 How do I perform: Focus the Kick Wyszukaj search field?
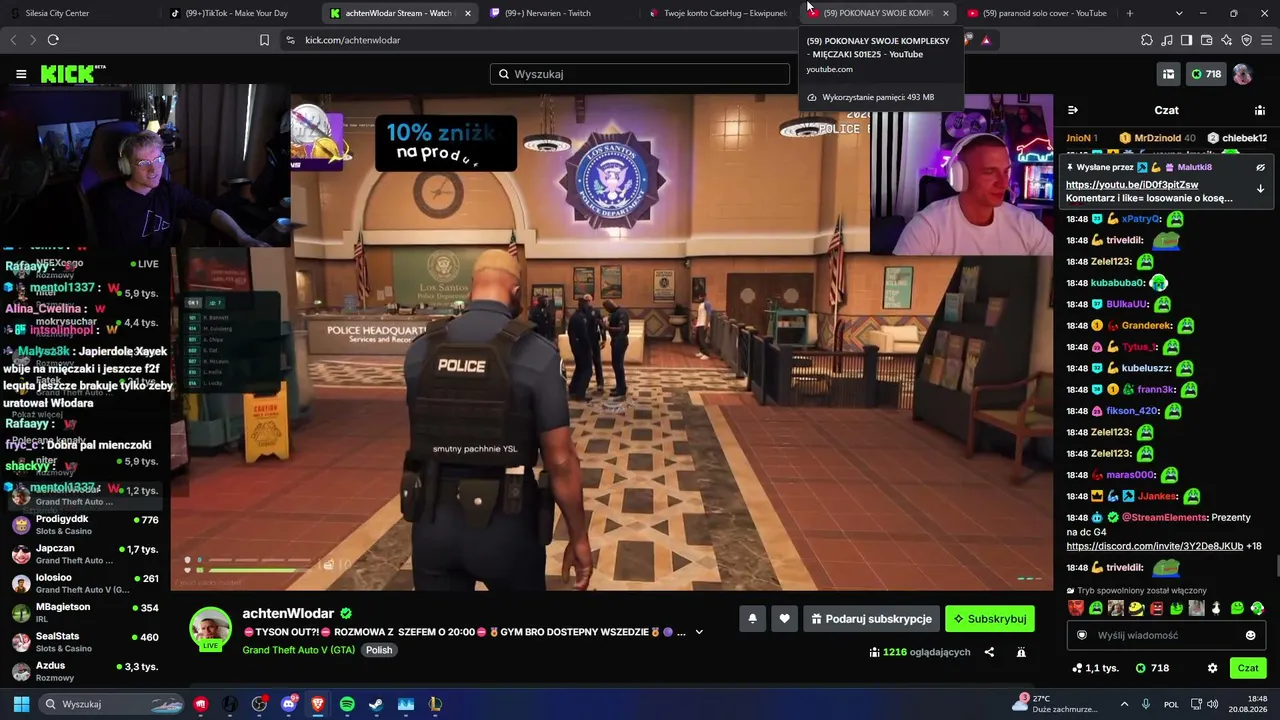click(x=640, y=74)
